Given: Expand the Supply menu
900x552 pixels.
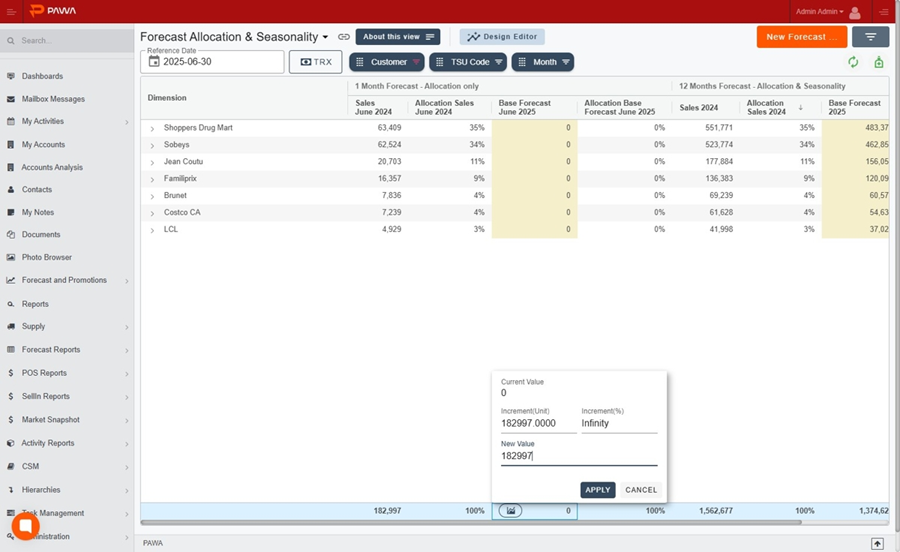Looking at the screenshot, I should coord(126,326).
